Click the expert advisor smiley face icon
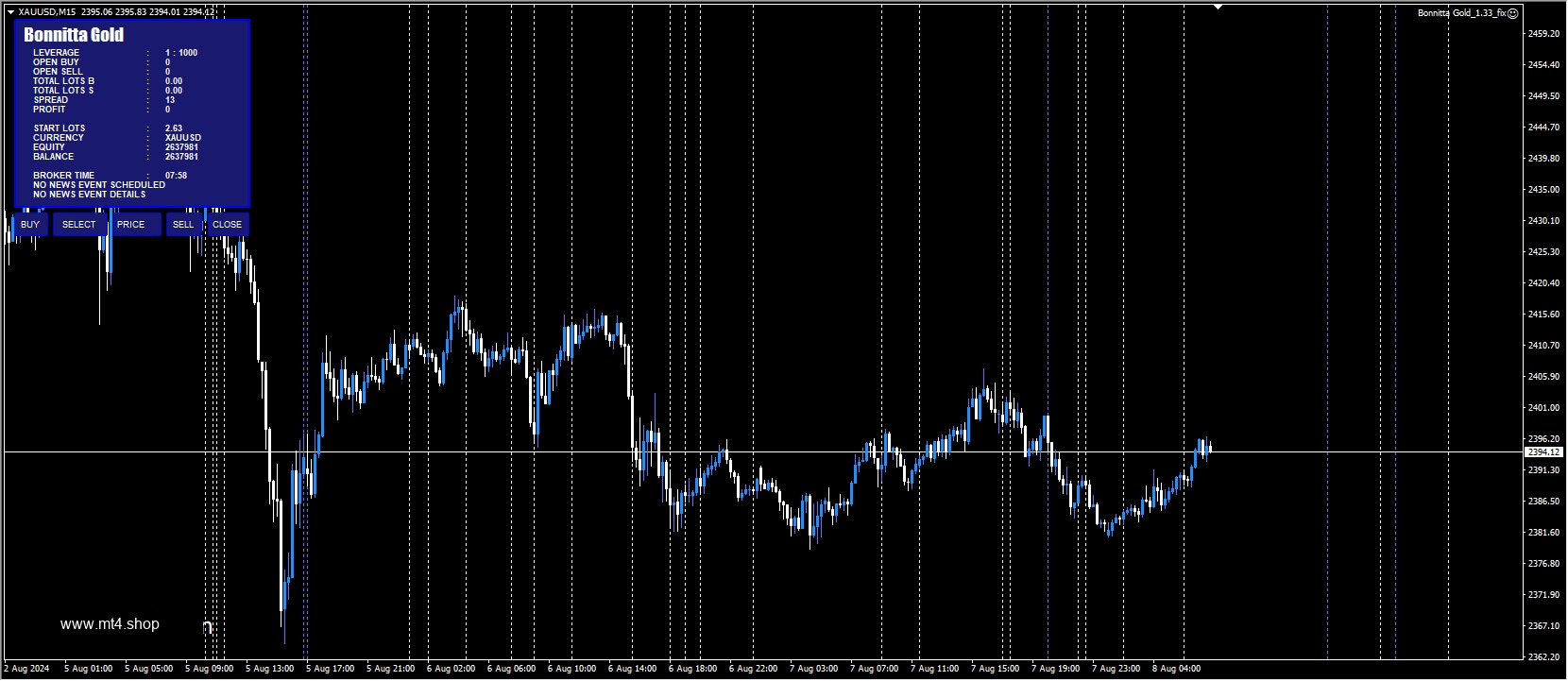The image size is (1568, 681). (1513, 13)
